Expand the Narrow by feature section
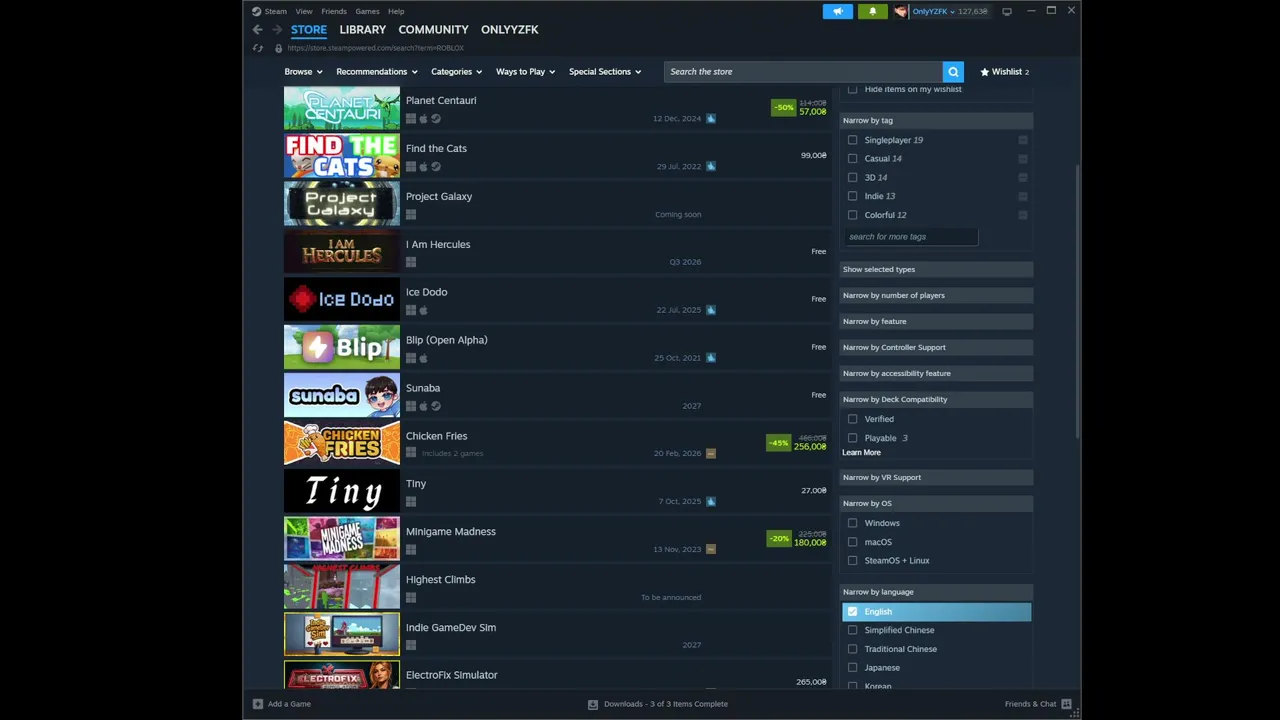 [x=936, y=321]
